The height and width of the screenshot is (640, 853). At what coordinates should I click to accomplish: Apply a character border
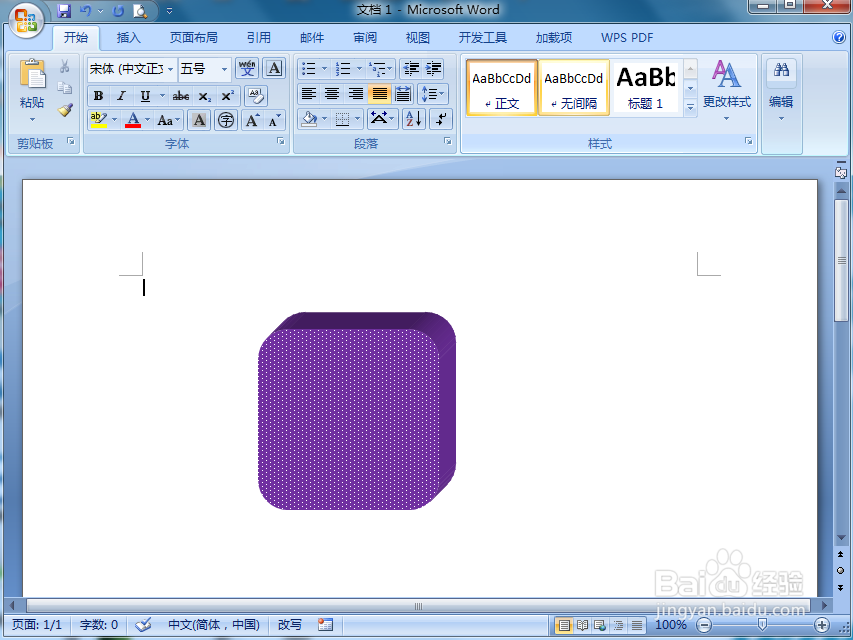coord(275,69)
